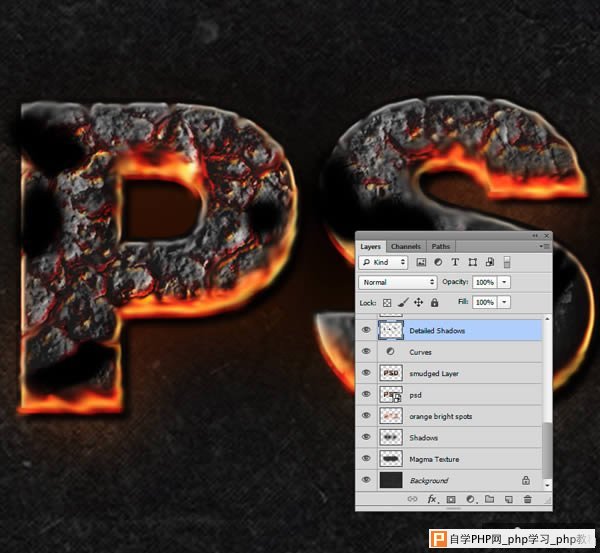This screenshot has width=600, height=553.
Task: Add a layer style via fx icon
Action: pos(432,499)
